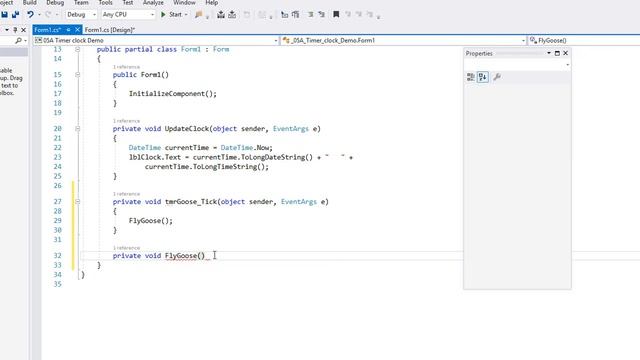The image size is (640, 360).
Task: Uncomment the selected lines
Action: (322, 14)
